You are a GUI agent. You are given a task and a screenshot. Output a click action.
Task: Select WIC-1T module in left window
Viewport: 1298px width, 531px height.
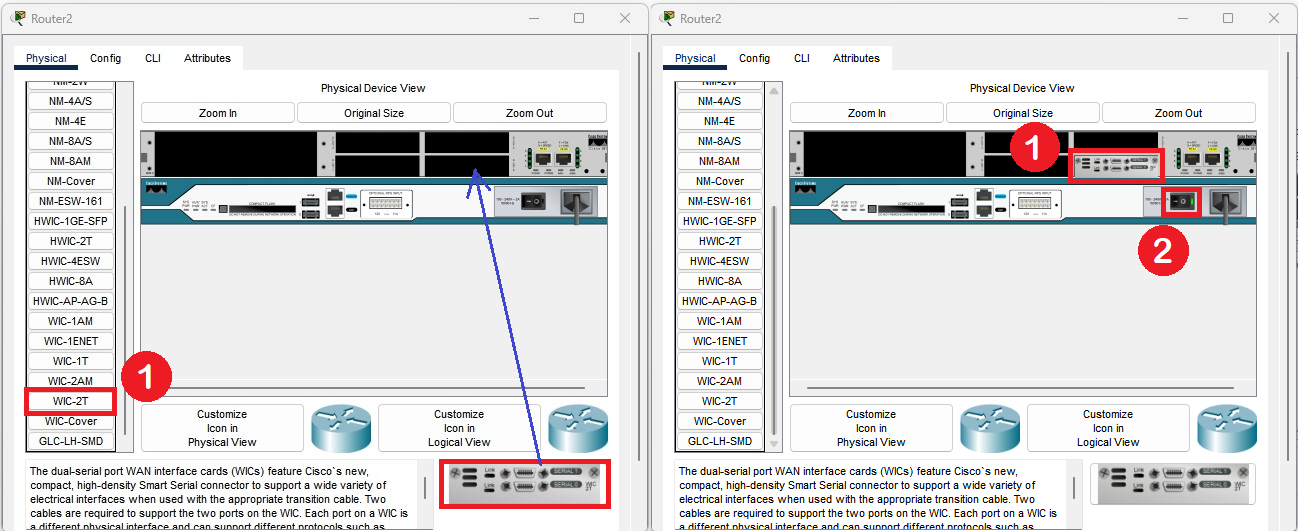(71, 361)
